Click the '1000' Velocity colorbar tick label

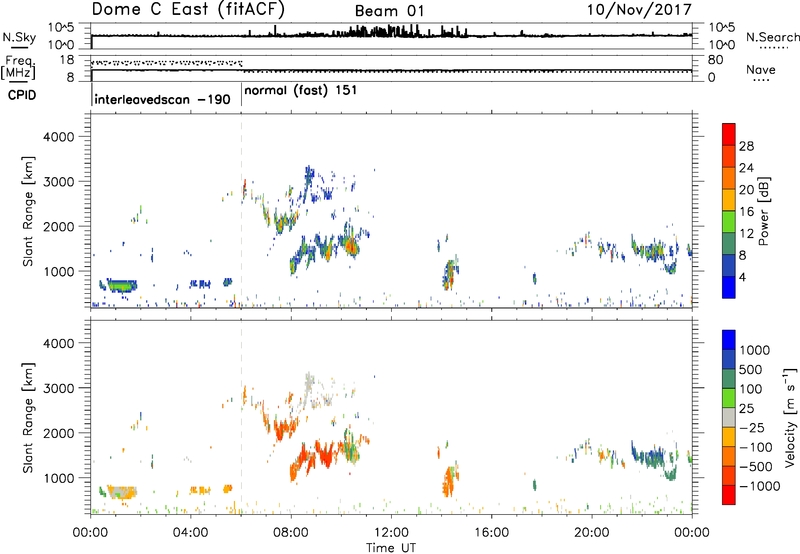[755, 350]
